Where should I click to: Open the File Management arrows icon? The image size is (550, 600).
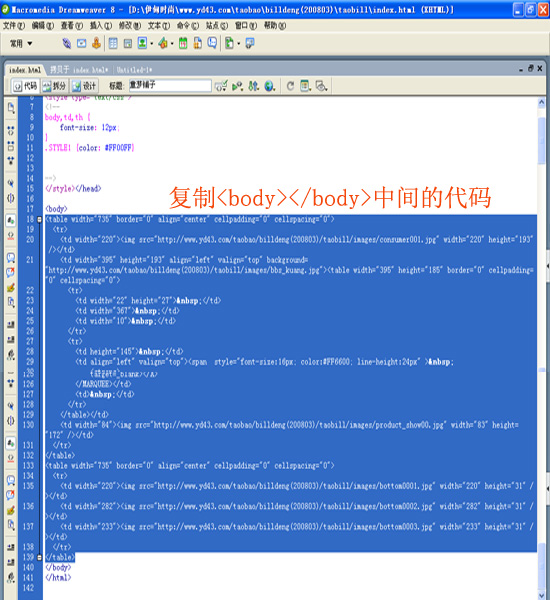[253, 86]
